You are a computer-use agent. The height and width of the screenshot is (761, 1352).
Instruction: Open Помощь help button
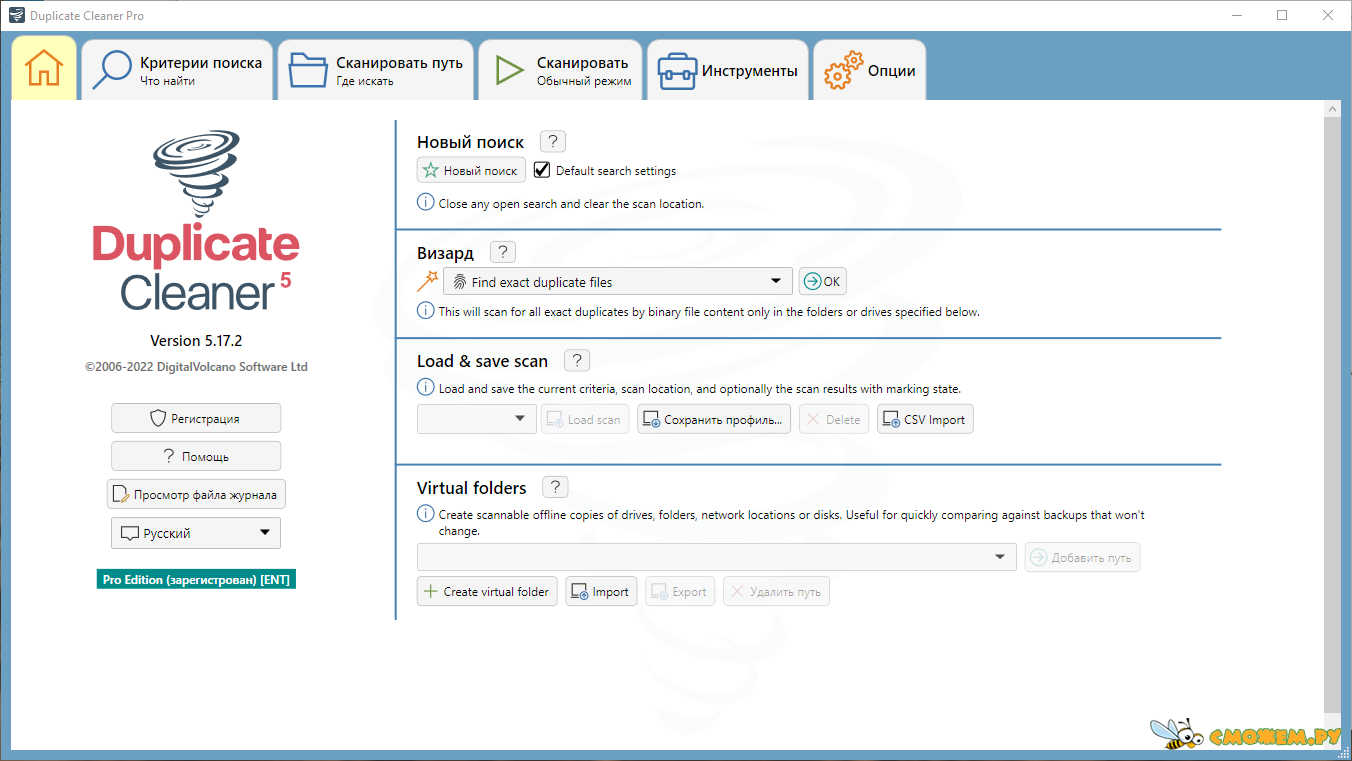click(196, 456)
